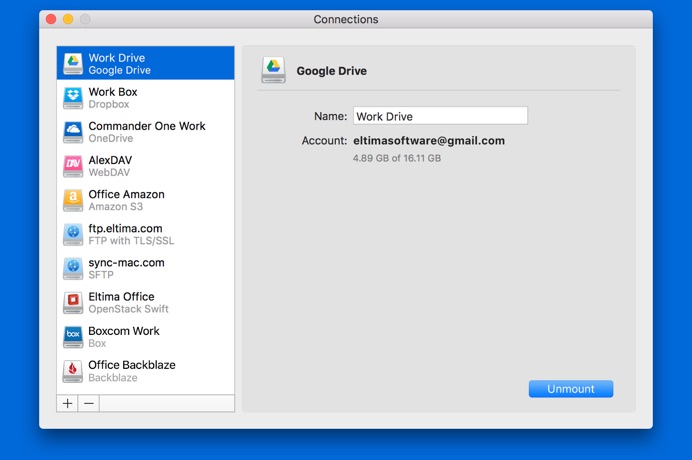Click the Amazon S3 icon beside Office Amazon
Viewport: 692px width, 460px height.
[x=73, y=200]
